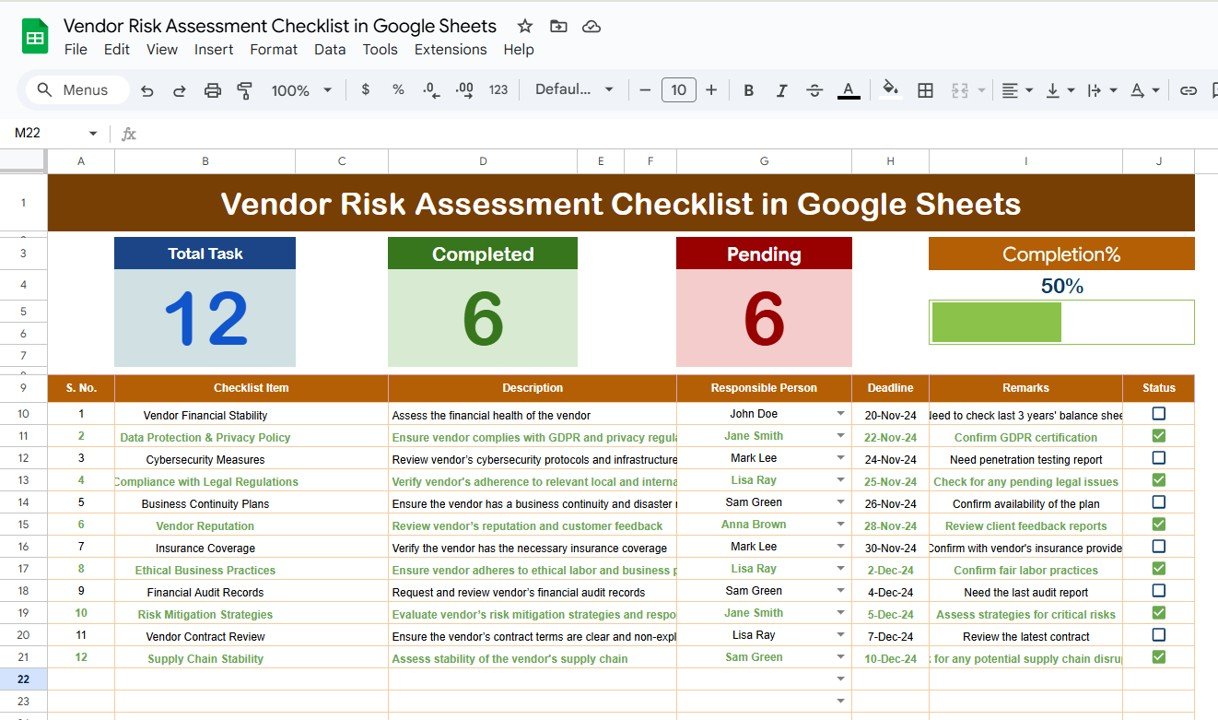The height and width of the screenshot is (720, 1218).
Task: Open the Help menu
Action: point(518,49)
